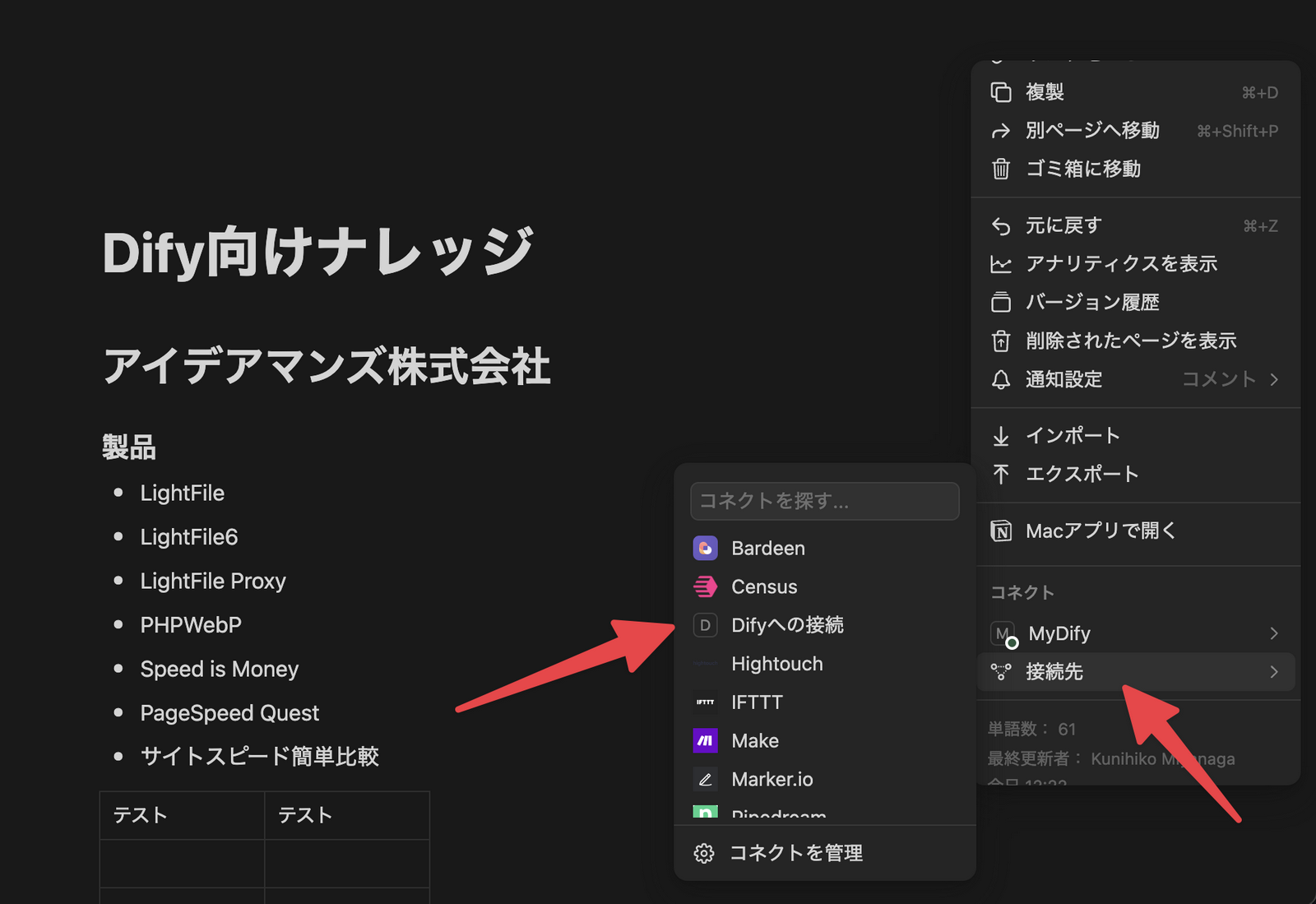The image size is (1316, 904).
Task: Click the undo arrow icon next to 元に戻す
Action: (x=1001, y=225)
